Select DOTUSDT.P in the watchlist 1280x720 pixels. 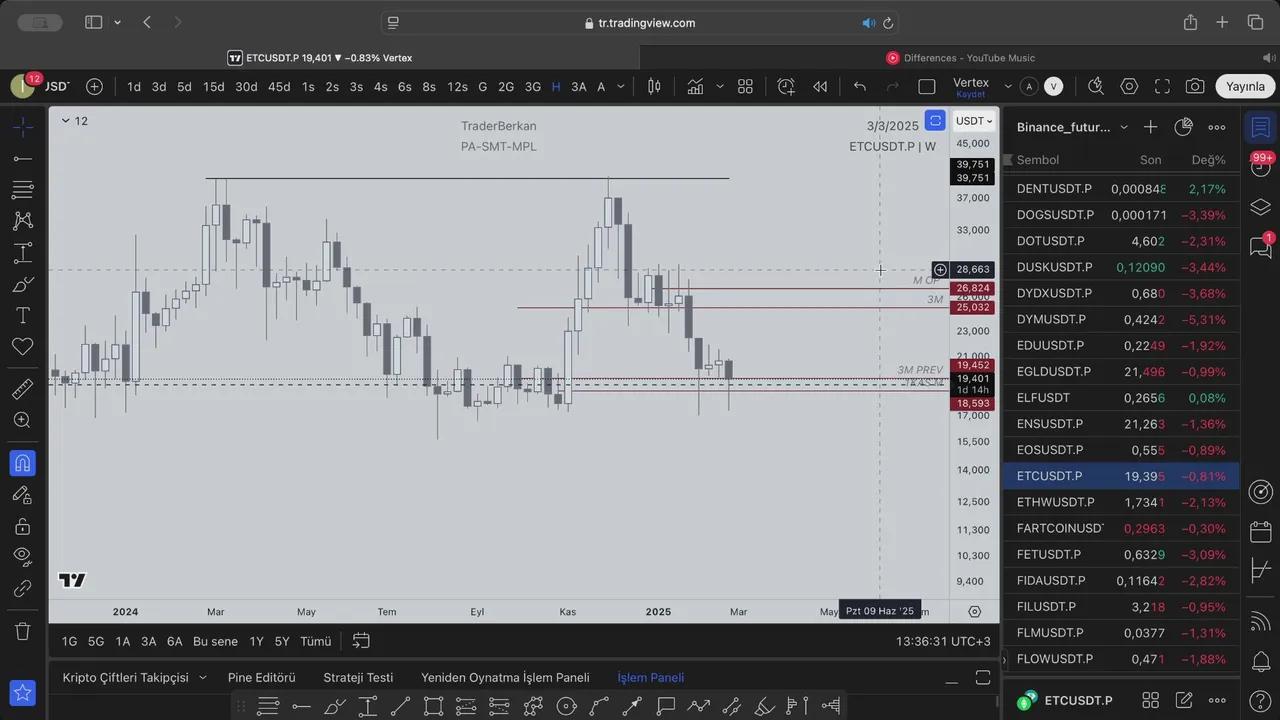pyautogui.click(x=1121, y=241)
